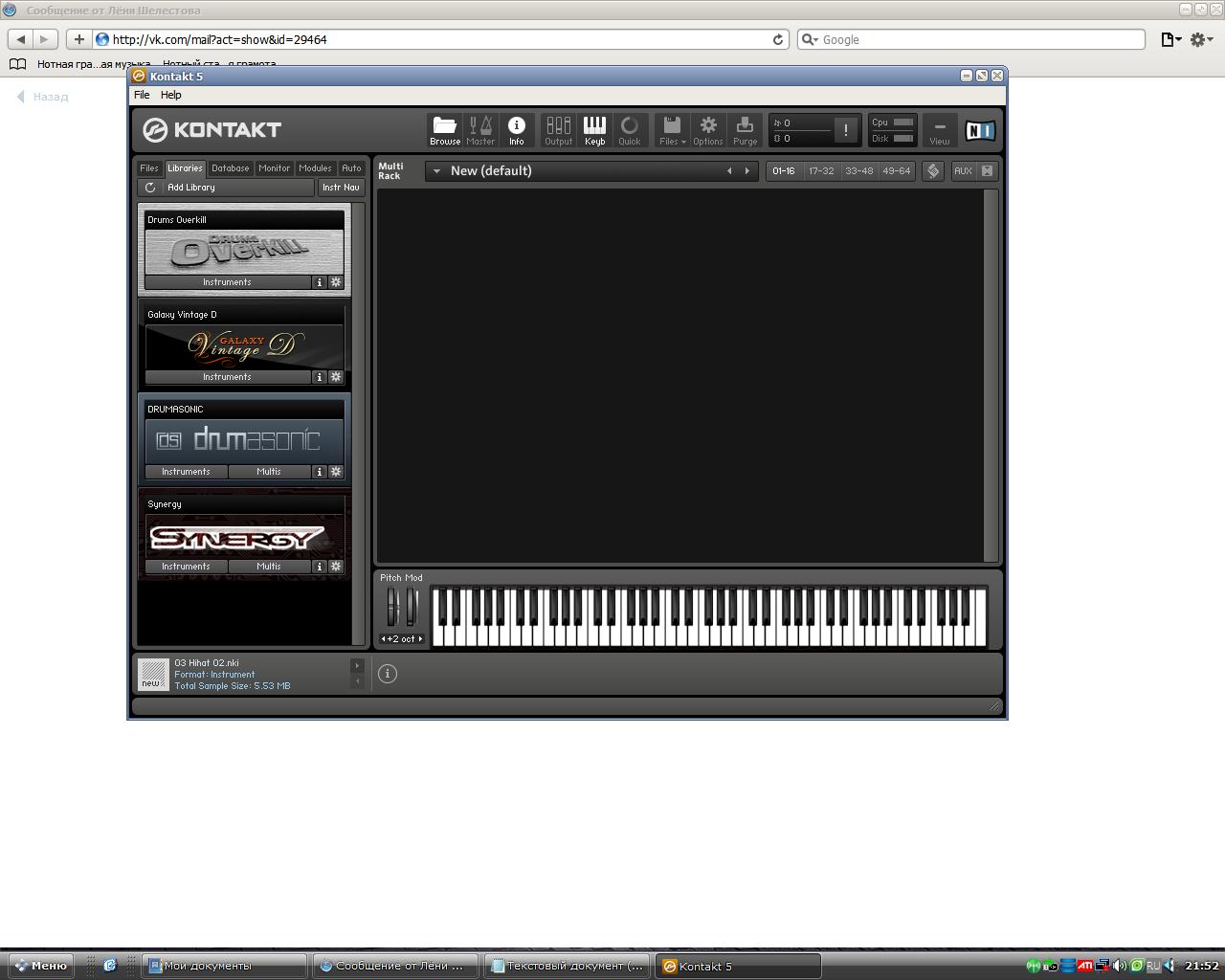This screenshot has height=980, width=1225.
Task: Toggle the Browse panel in Kontakt
Action: click(444, 130)
